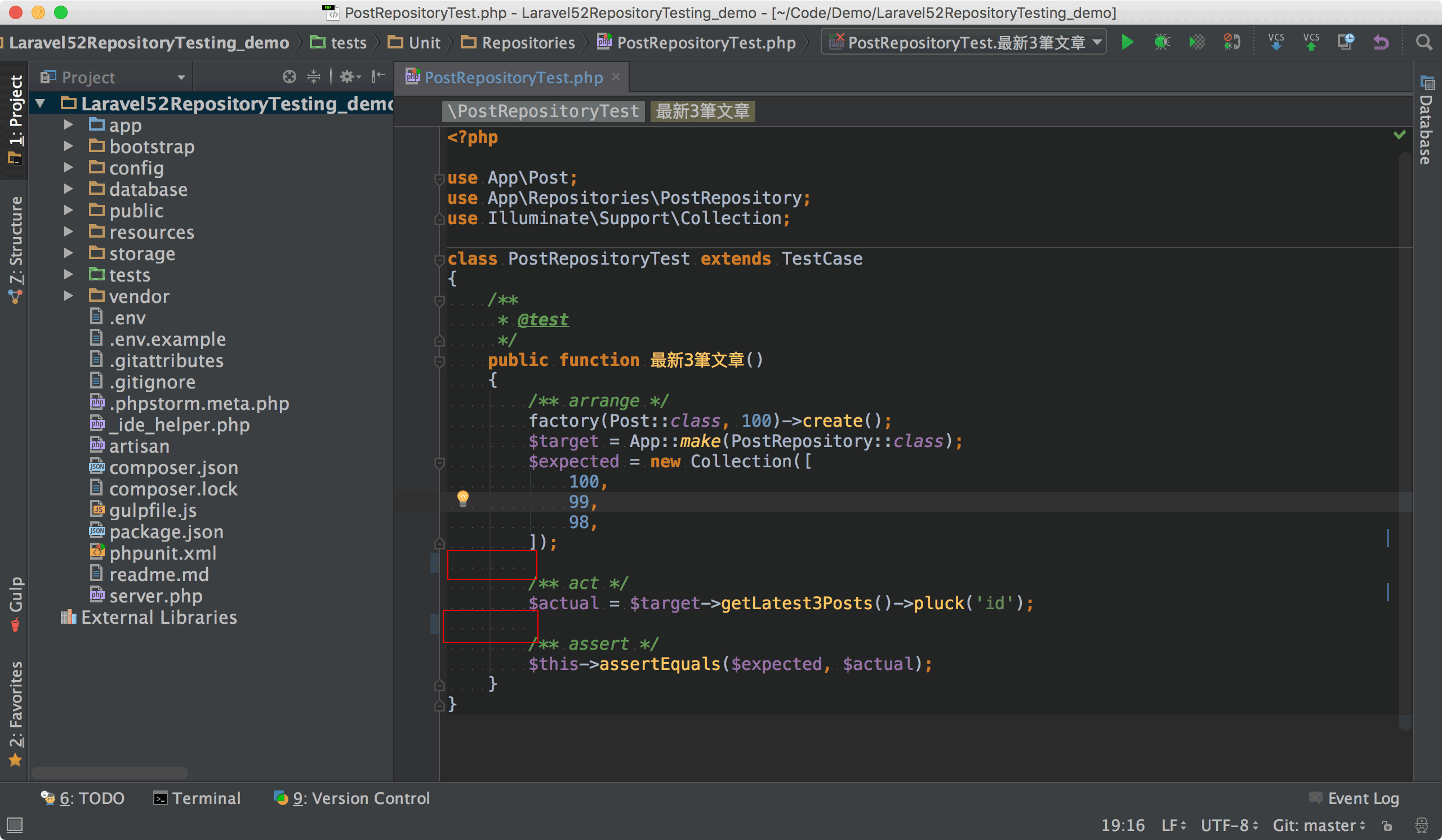Image resolution: width=1442 pixels, height=840 pixels.
Task: Revert changes with the undo arrow icon
Action: click(1381, 42)
